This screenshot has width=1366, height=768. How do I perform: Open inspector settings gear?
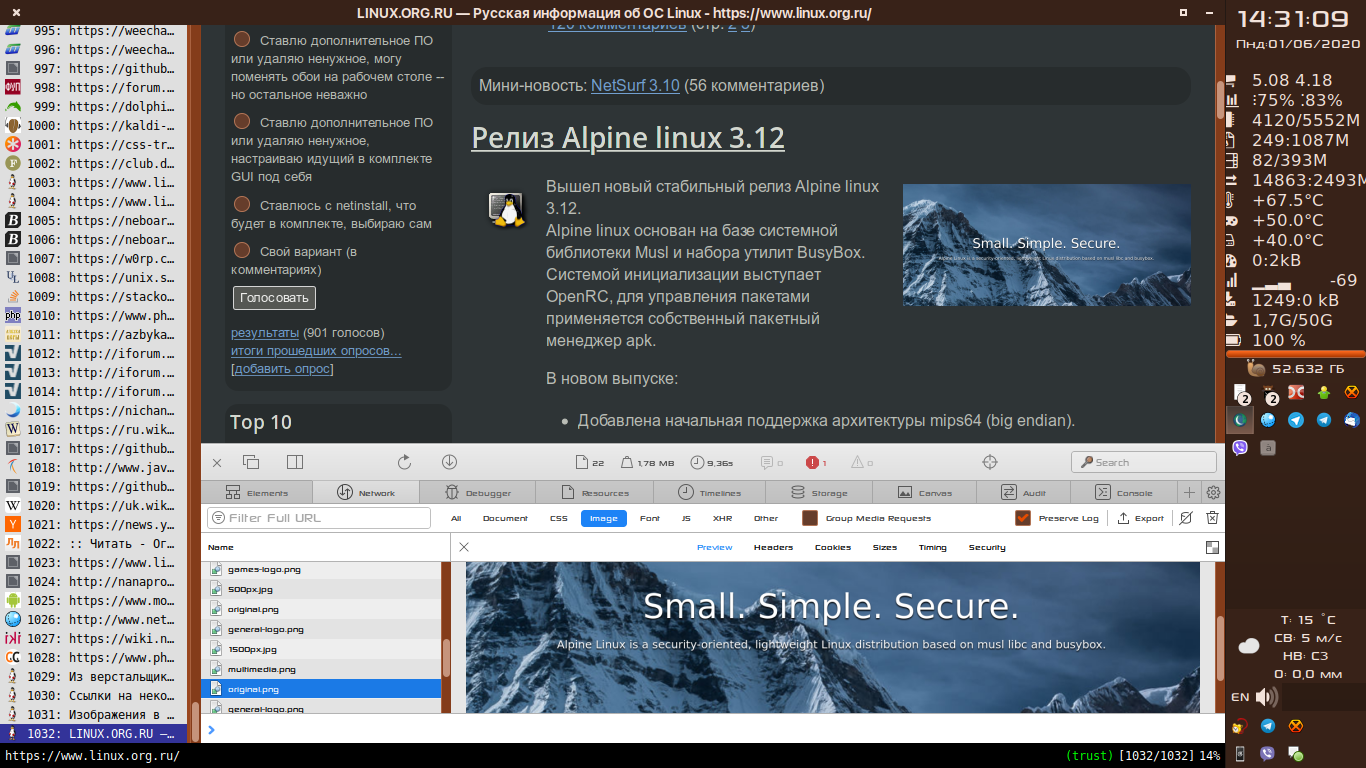(1213, 492)
